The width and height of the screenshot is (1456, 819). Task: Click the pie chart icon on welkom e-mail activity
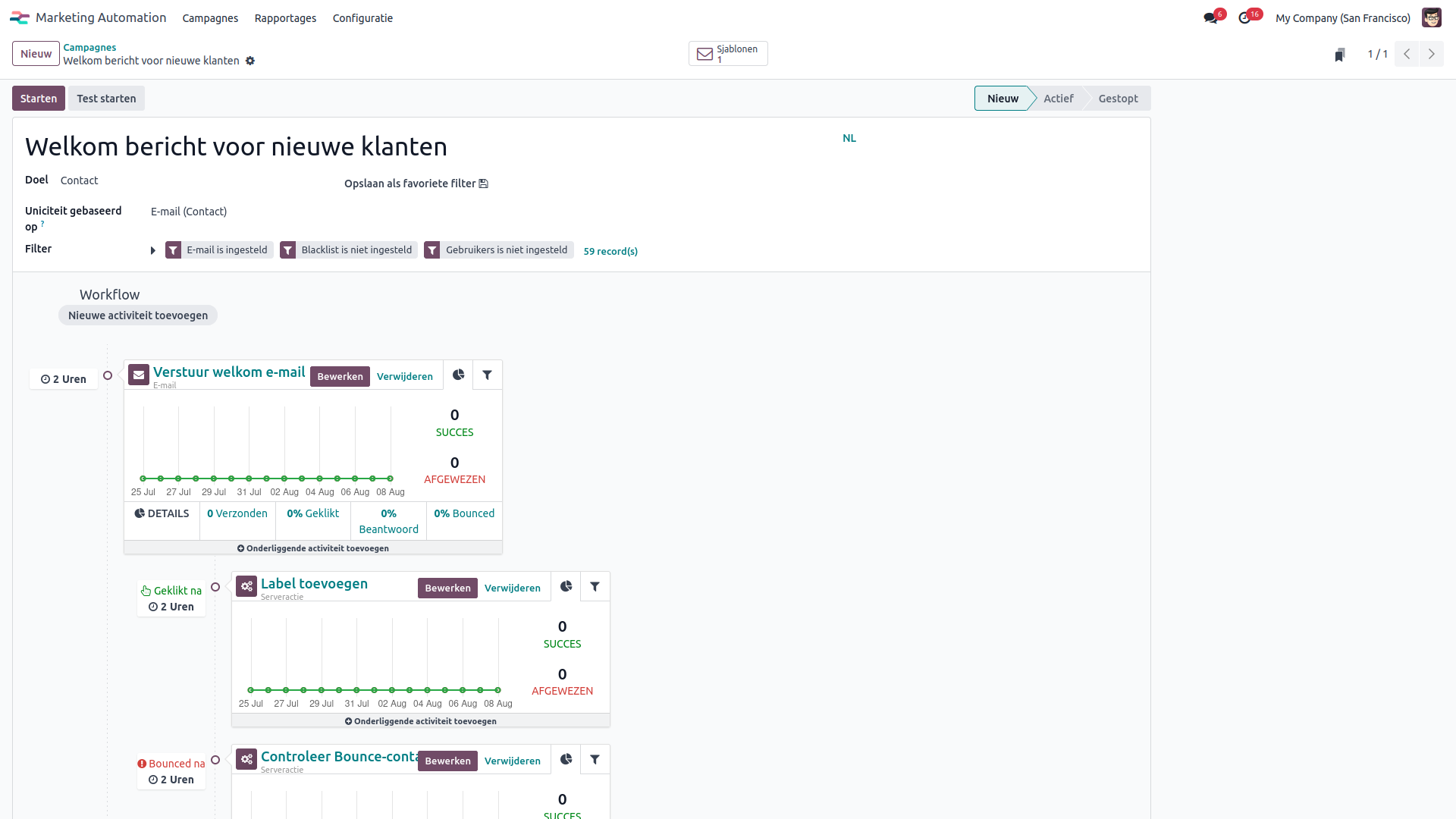coord(459,375)
